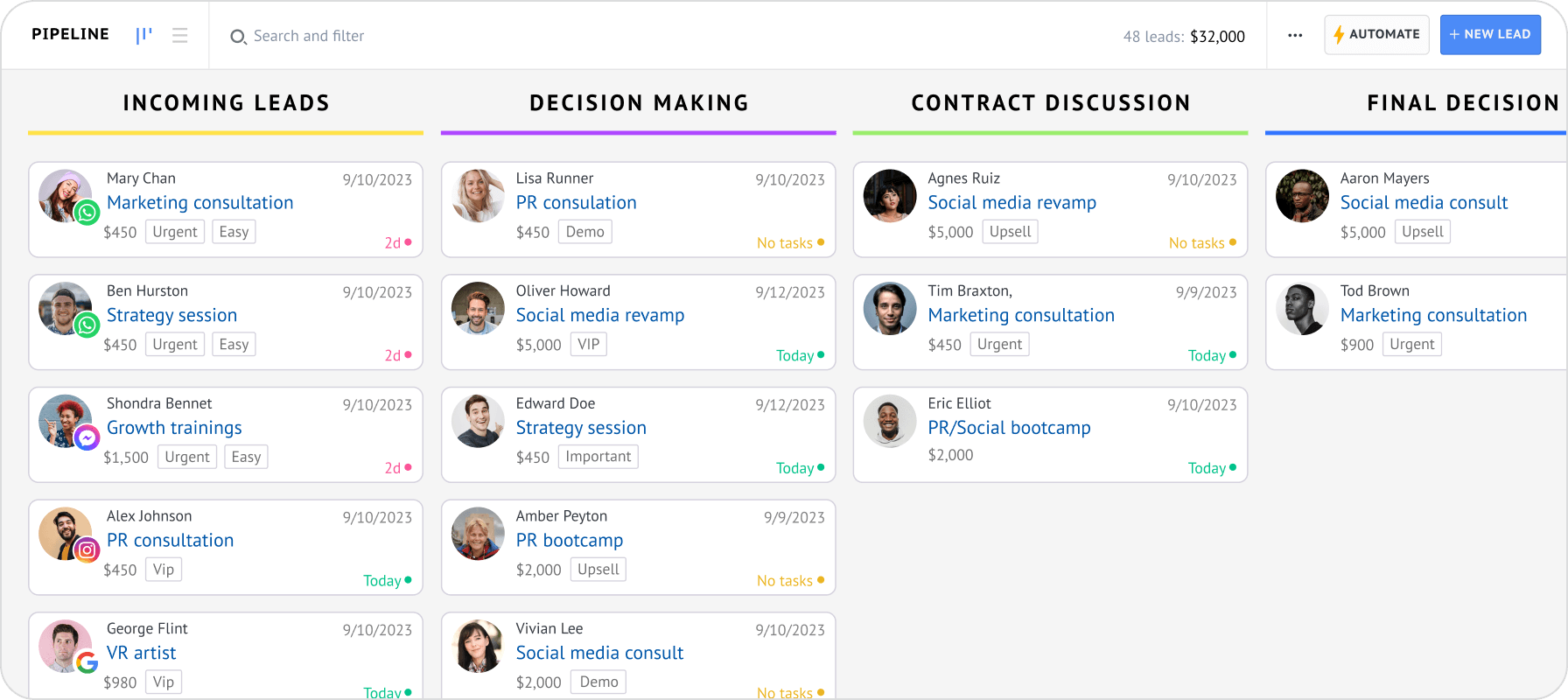Open the Pipeline name dropdown

70,34
